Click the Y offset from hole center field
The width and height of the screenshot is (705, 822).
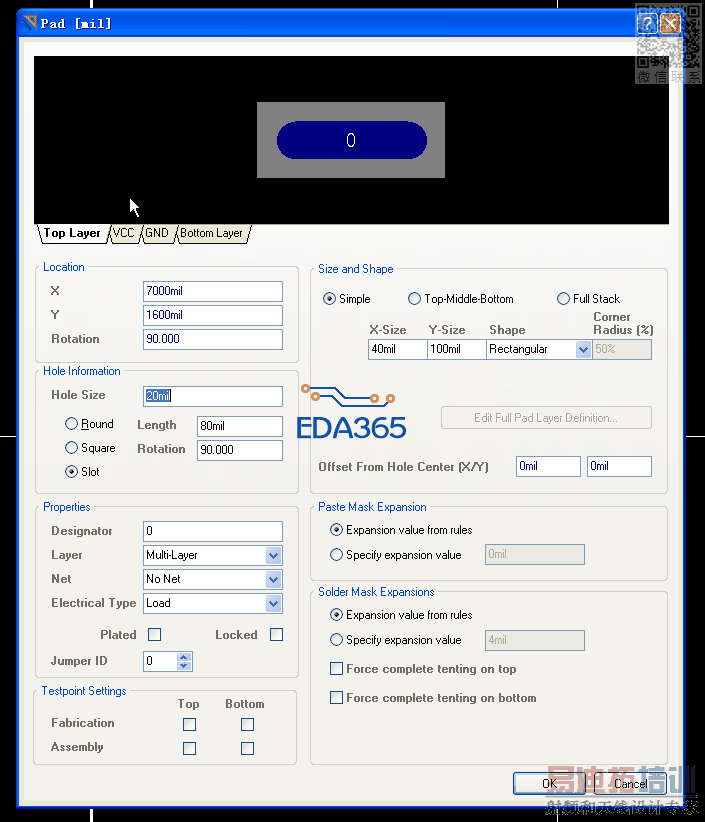click(x=619, y=466)
